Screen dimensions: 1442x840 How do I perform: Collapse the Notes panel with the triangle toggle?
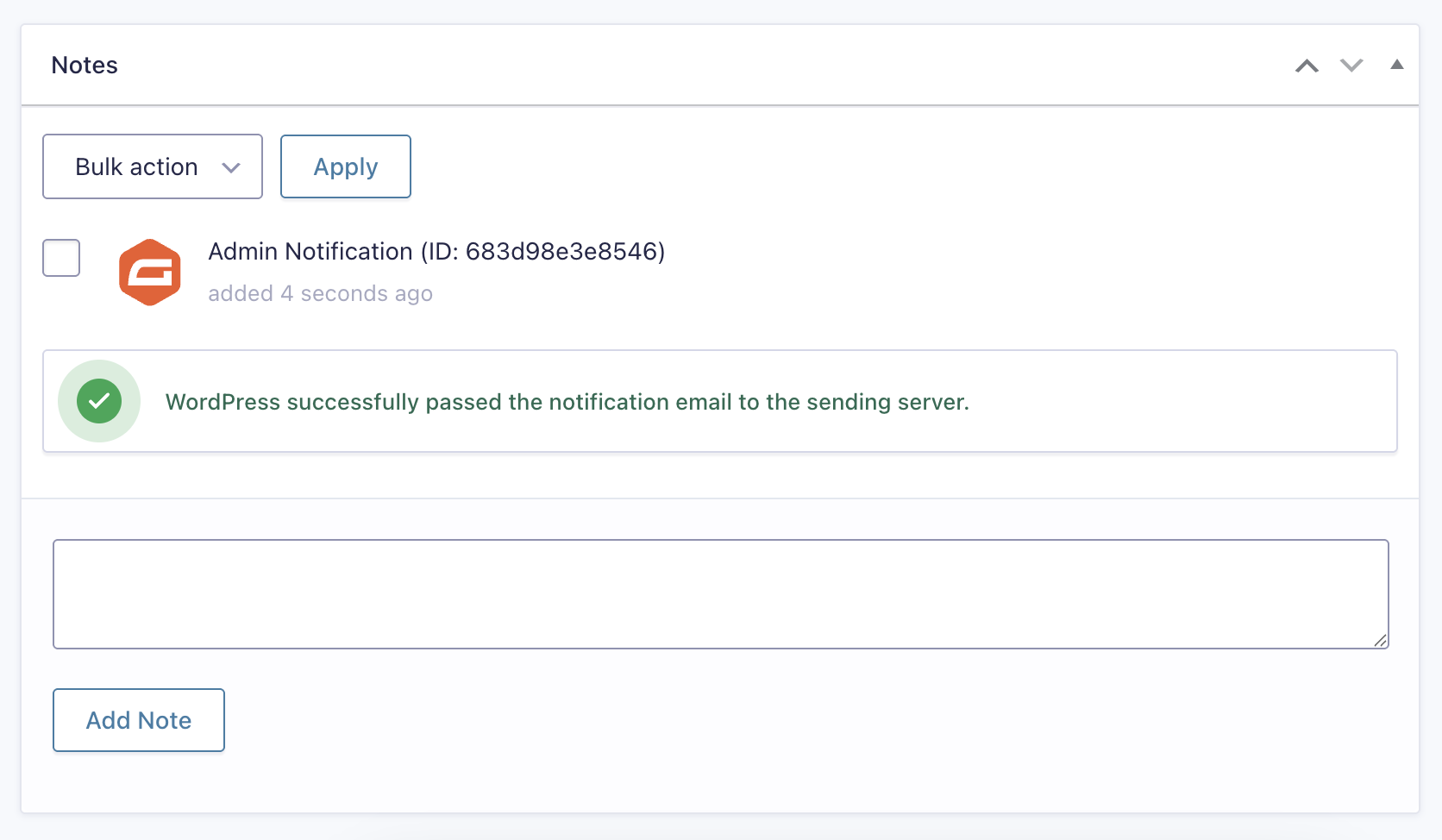point(1397,65)
